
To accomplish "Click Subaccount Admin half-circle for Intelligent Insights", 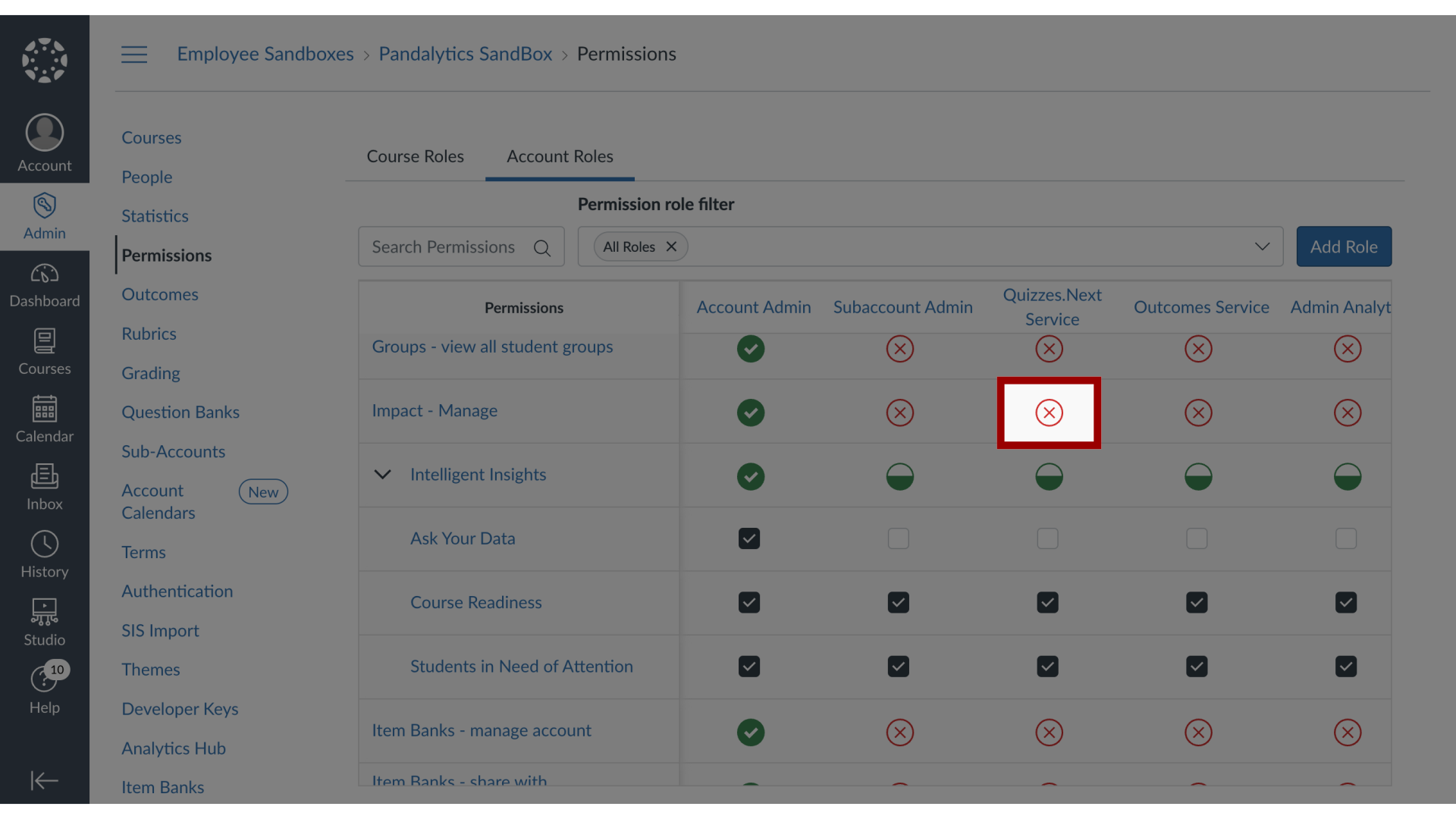I will [x=900, y=476].
